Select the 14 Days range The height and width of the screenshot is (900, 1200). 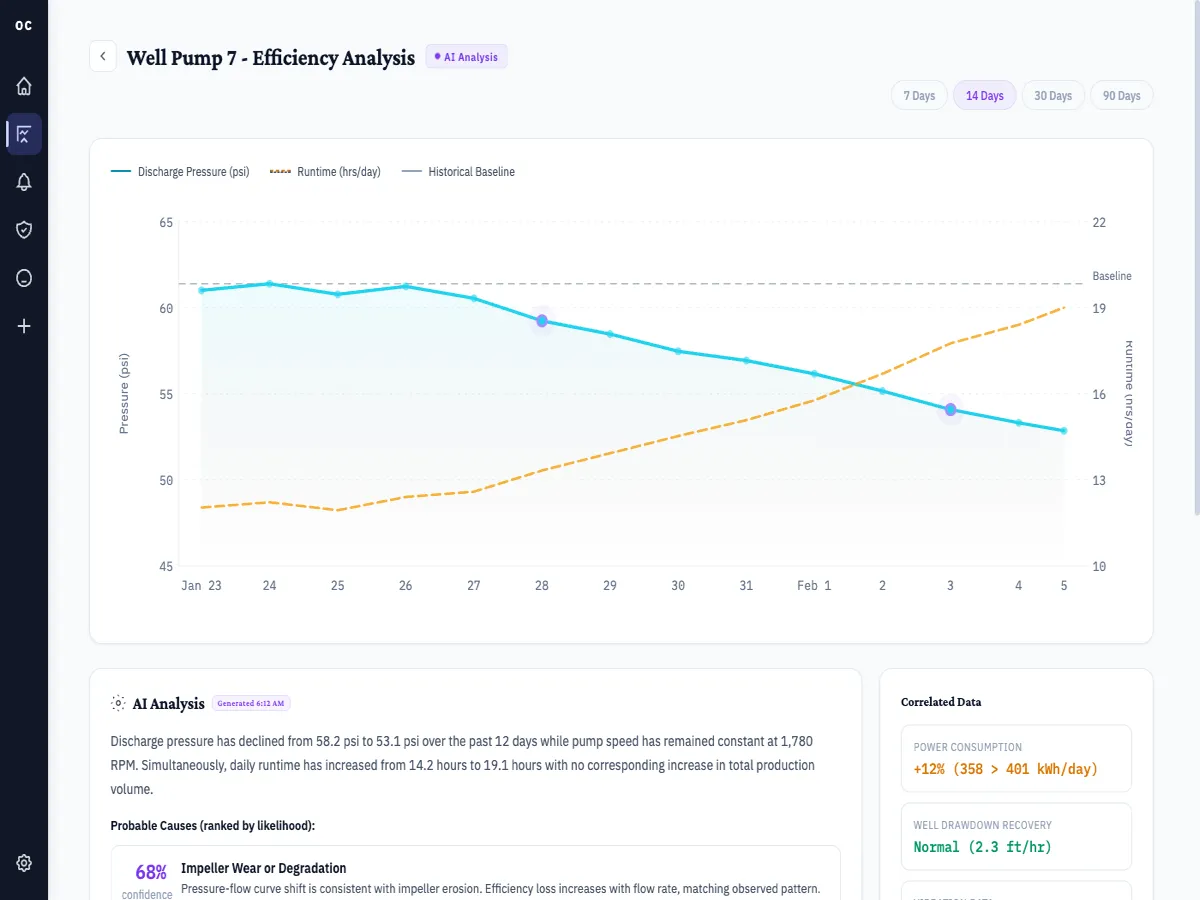pyautogui.click(x=984, y=96)
